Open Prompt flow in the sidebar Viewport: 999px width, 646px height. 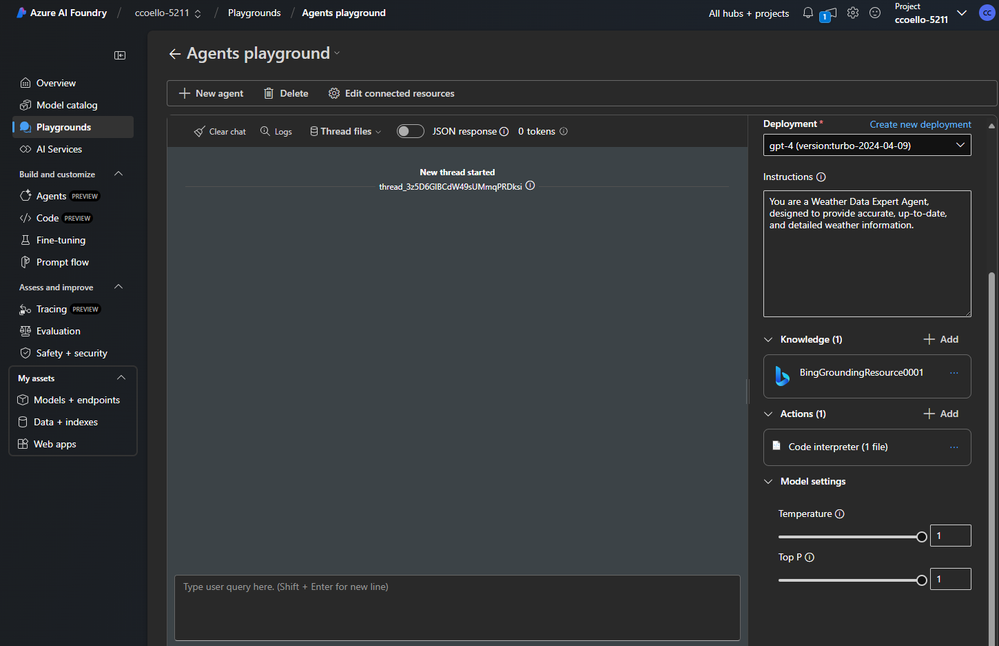[73, 262]
